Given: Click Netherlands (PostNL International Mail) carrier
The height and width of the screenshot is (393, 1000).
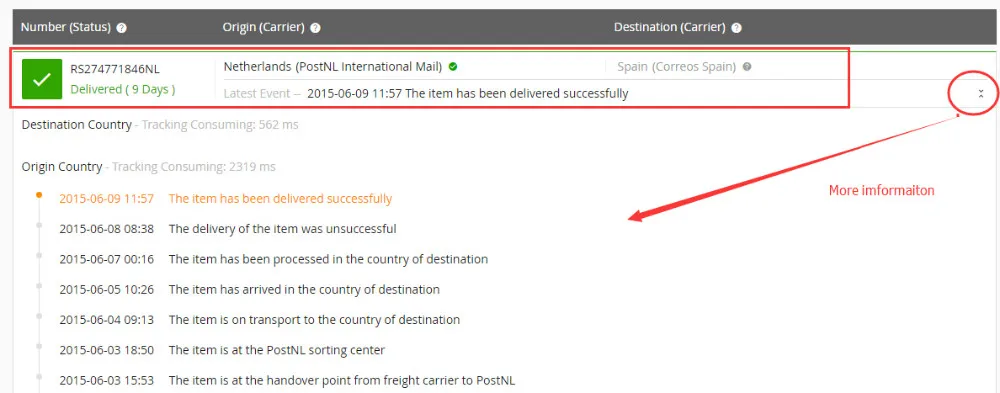Looking at the screenshot, I should tap(333, 66).
